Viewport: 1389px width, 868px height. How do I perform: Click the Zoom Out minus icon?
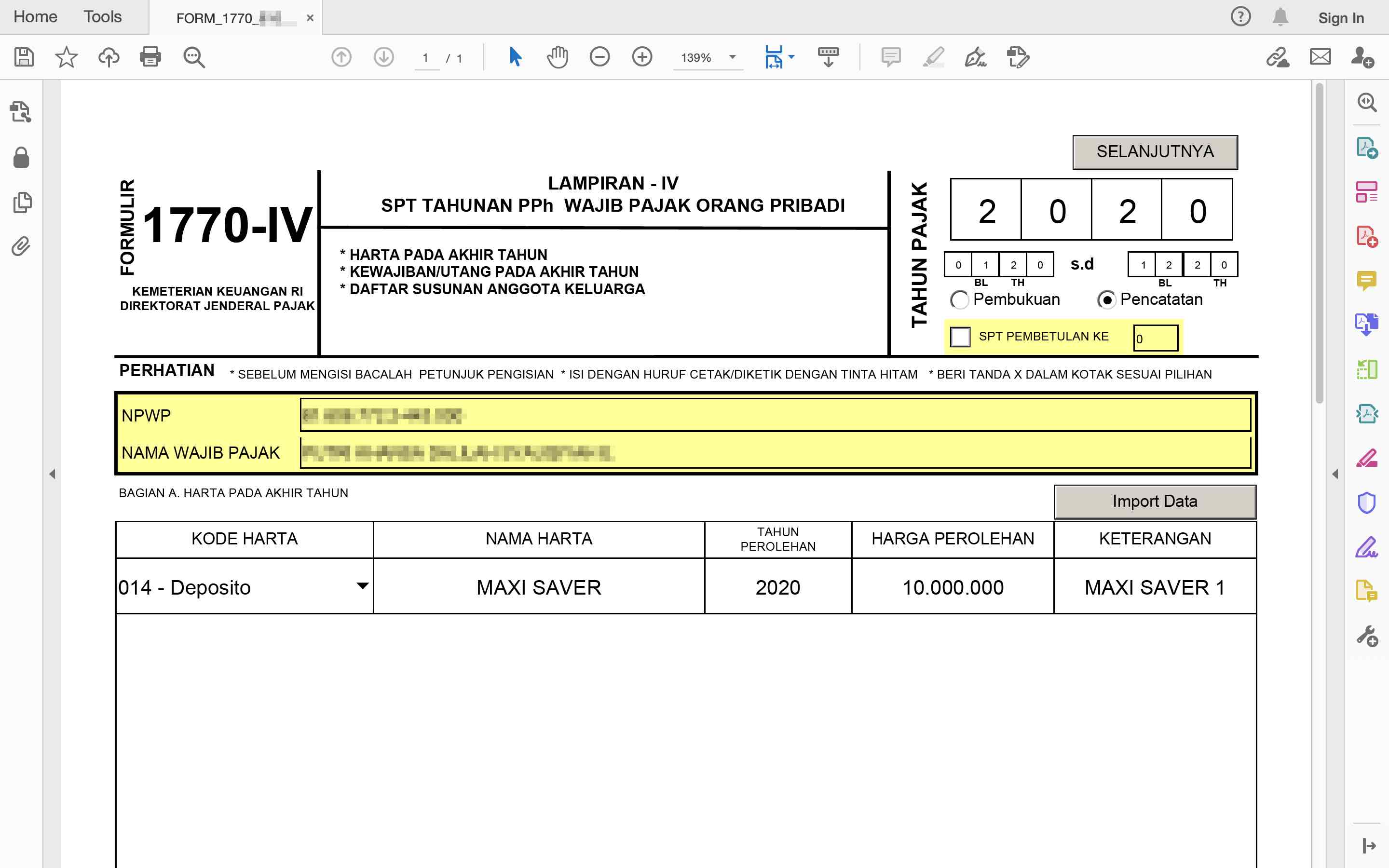tap(599, 57)
